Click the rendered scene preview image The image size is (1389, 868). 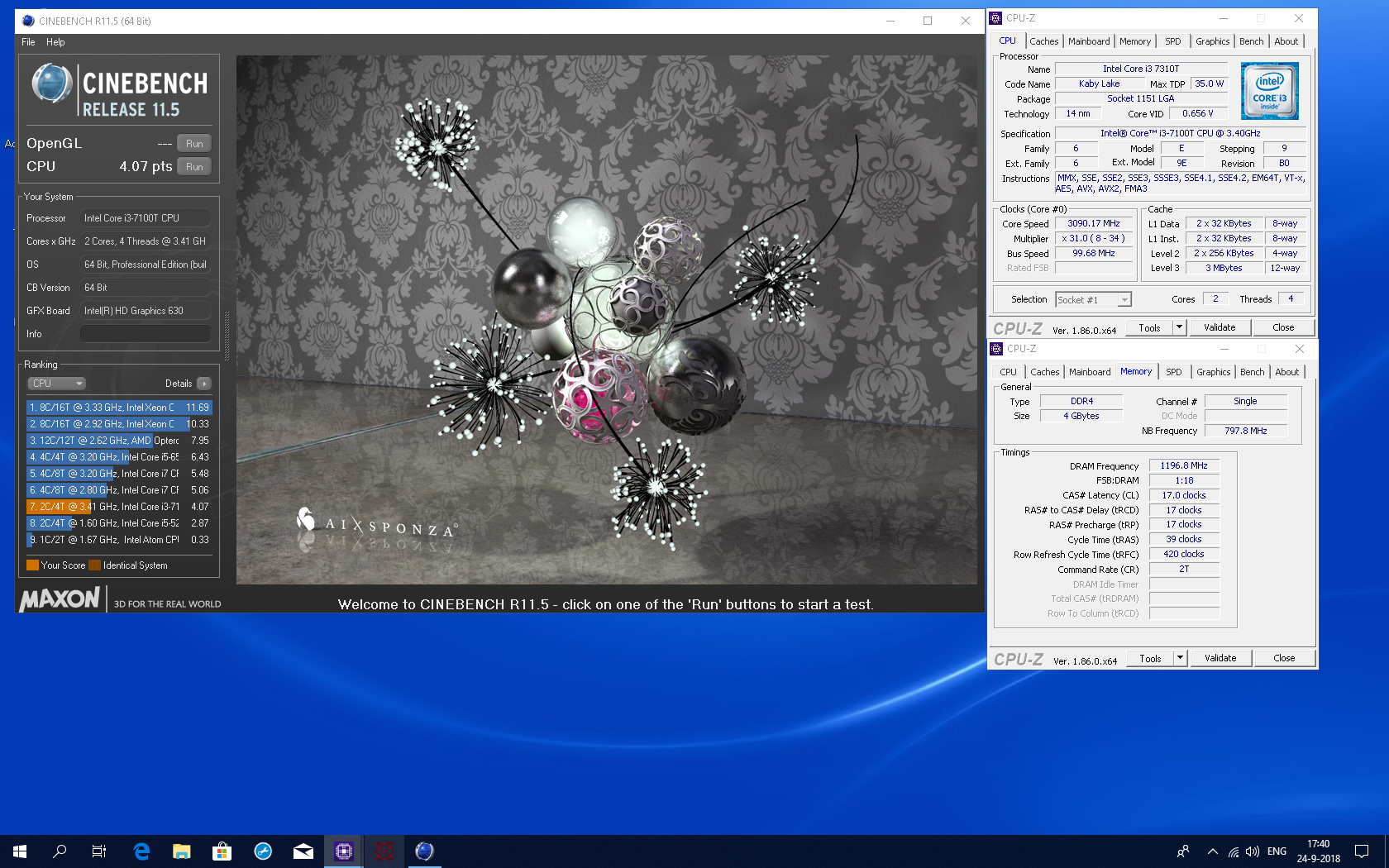point(607,320)
